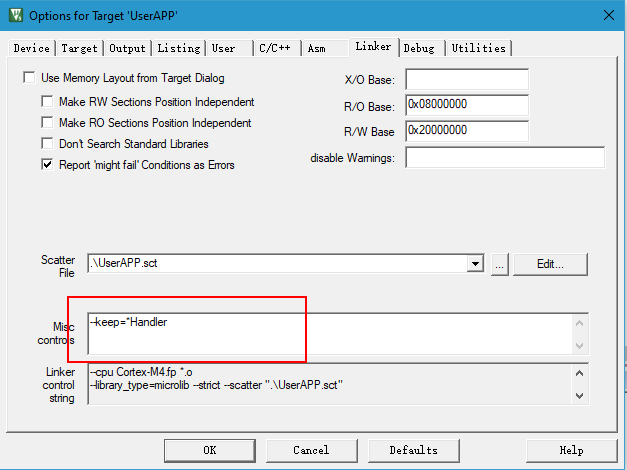The image size is (627, 470).
Task: Click the Scatter File path field
Action: [x=277, y=263]
